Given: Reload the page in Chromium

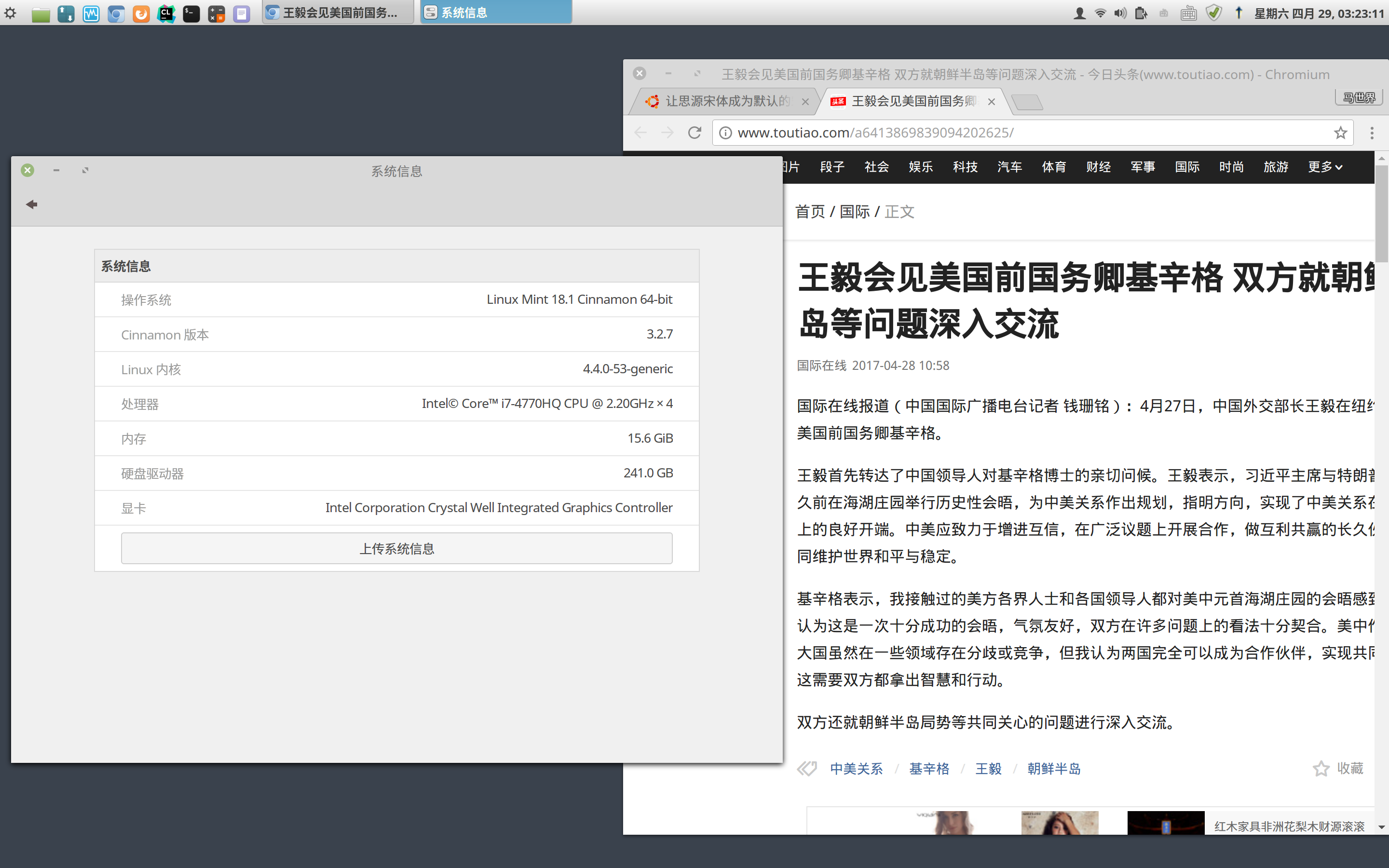Looking at the screenshot, I should click(x=694, y=133).
